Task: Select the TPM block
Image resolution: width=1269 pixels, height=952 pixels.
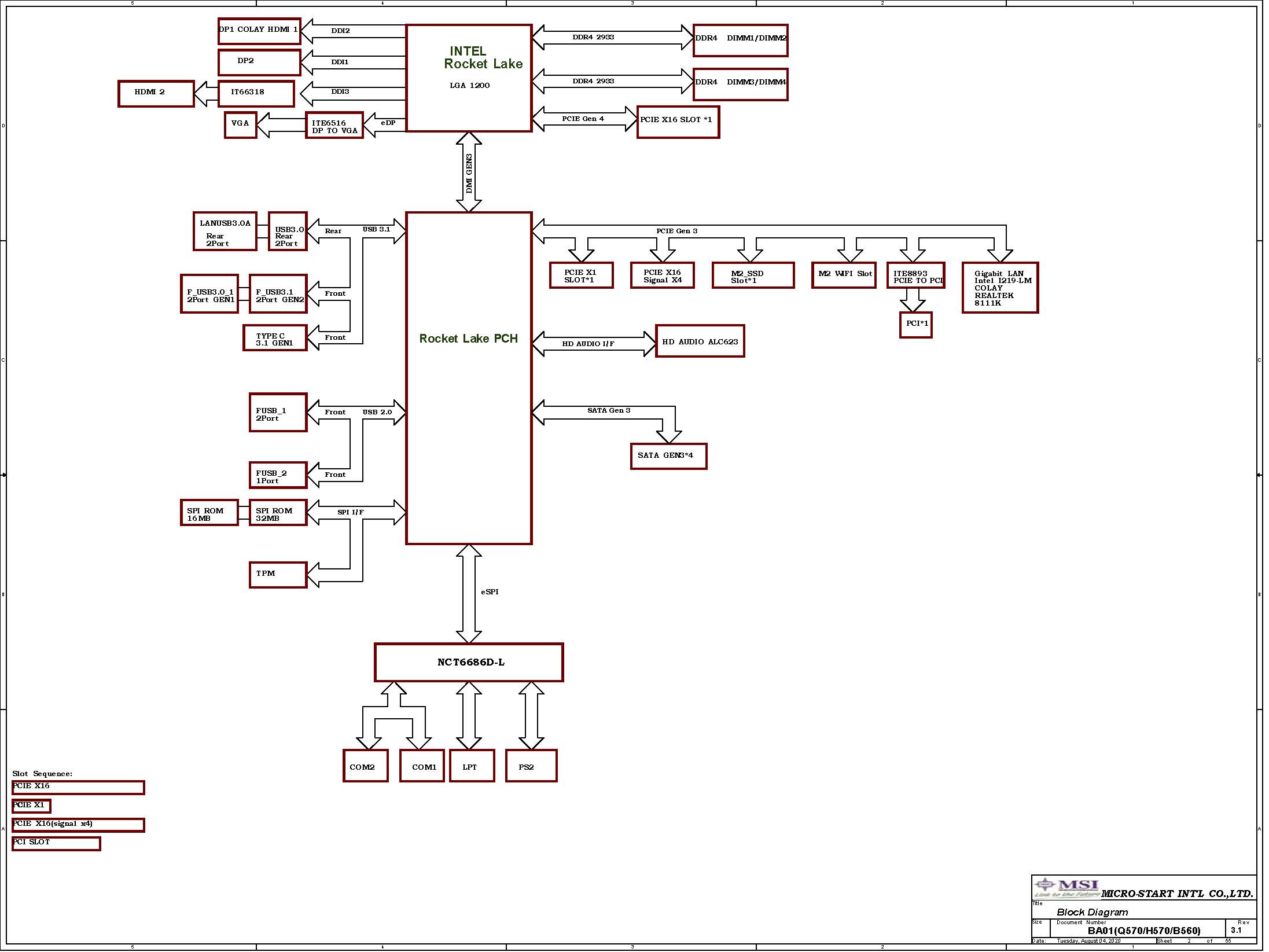Action: (278, 575)
